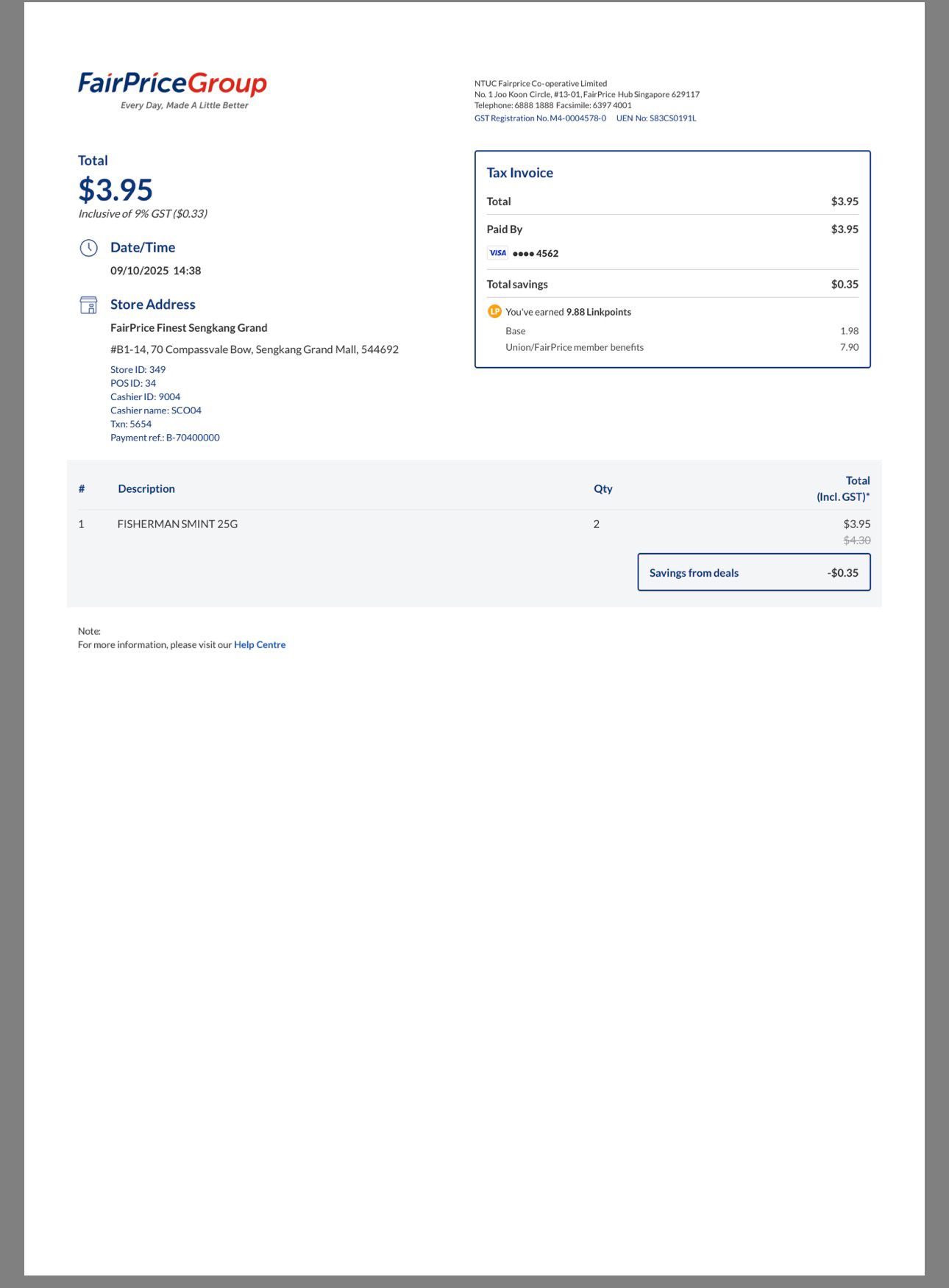Select the Cashier name: SCO04 line

point(156,410)
